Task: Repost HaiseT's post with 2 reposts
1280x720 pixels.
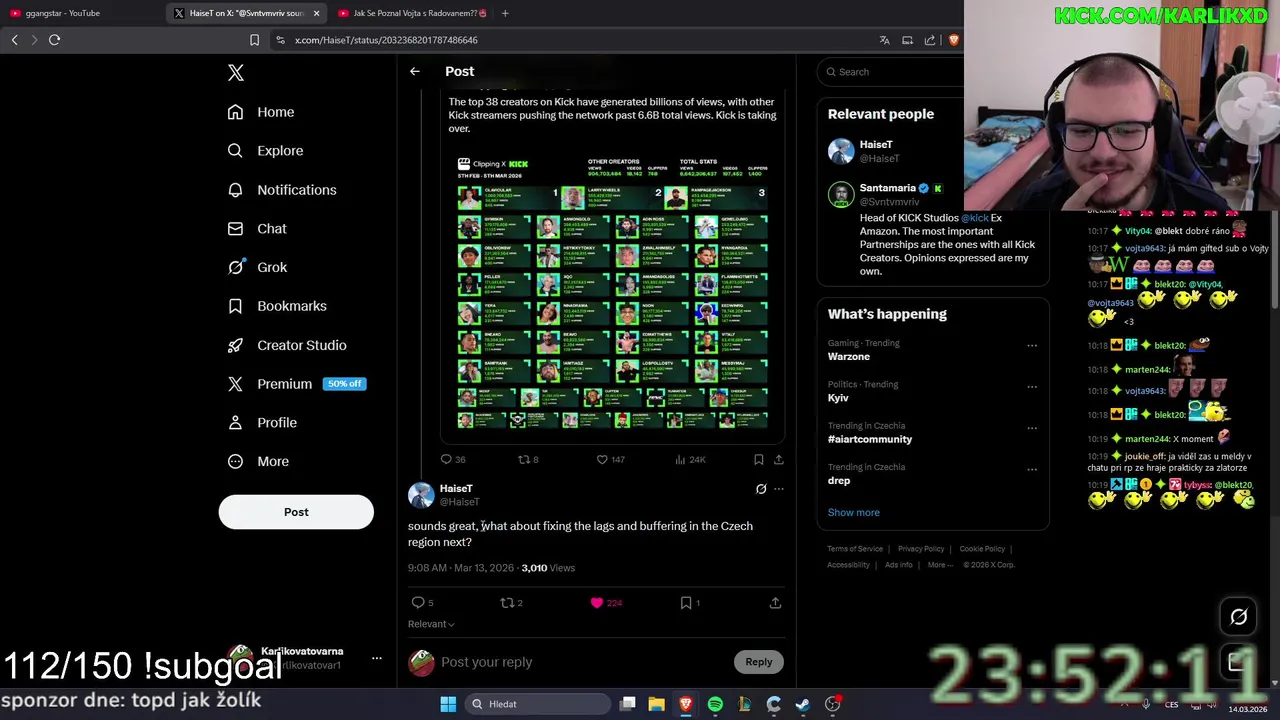Action: tap(511, 603)
